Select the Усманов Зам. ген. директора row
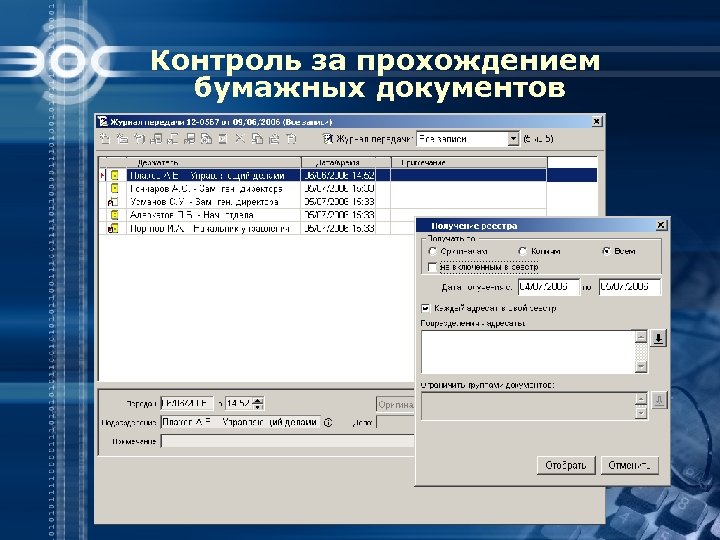Image resolution: width=720 pixels, height=540 pixels. [323, 202]
